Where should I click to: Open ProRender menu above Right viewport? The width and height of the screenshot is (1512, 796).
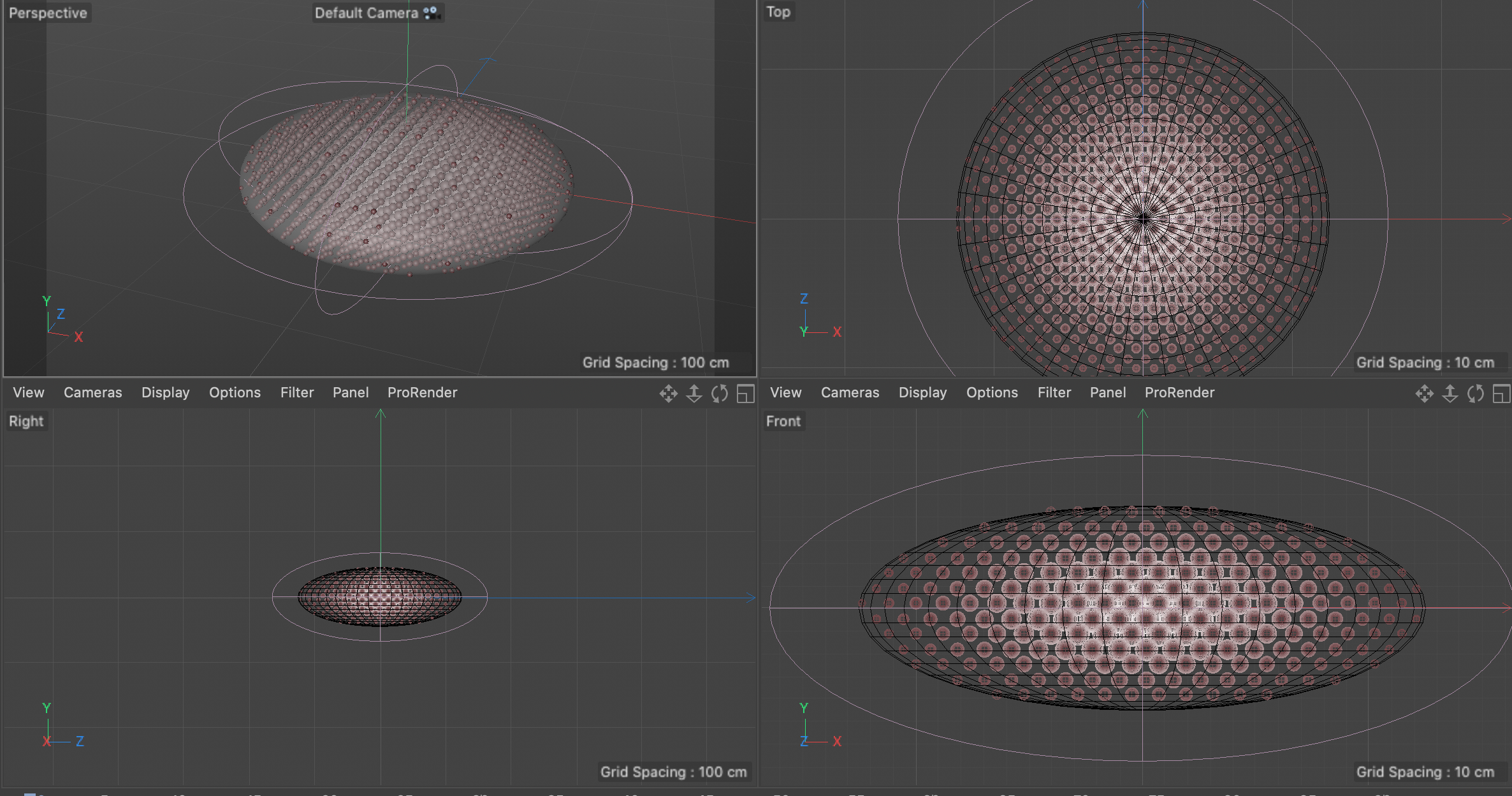(422, 393)
